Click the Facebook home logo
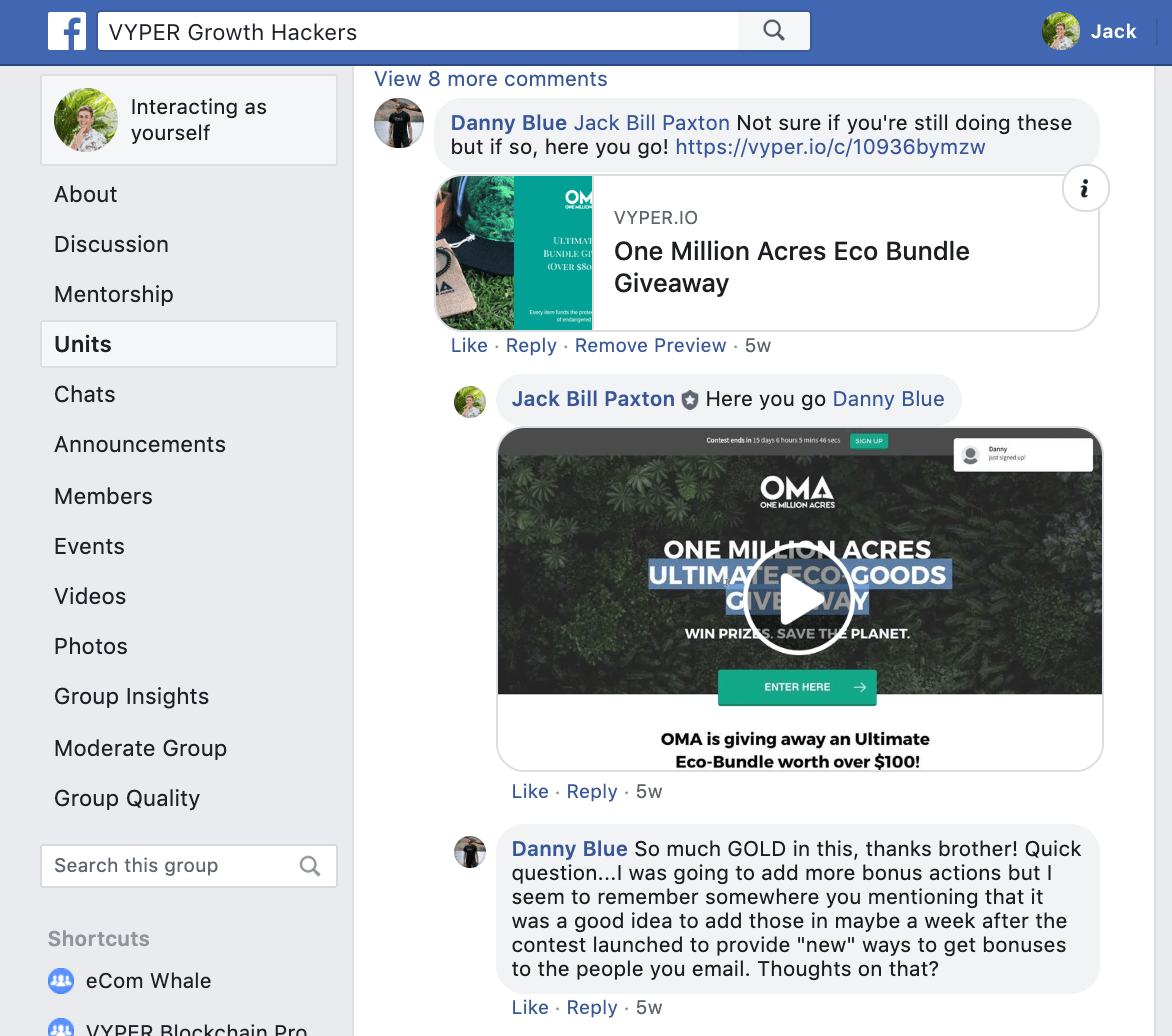This screenshot has height=1036, width=1172. [x=67, y=31]
